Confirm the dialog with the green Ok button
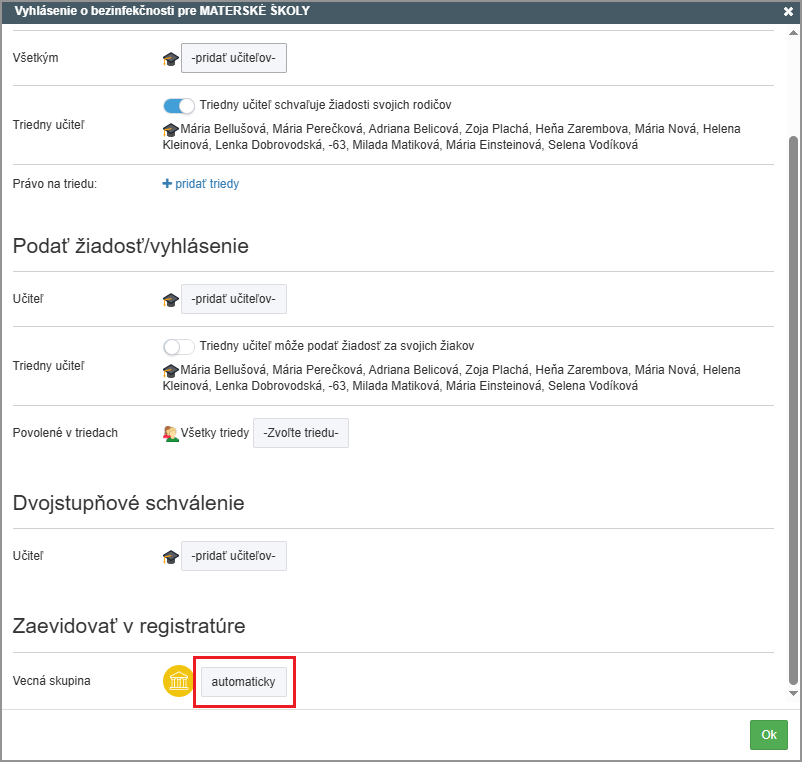This screenshot has height=762, width=802. pos(768,735)
